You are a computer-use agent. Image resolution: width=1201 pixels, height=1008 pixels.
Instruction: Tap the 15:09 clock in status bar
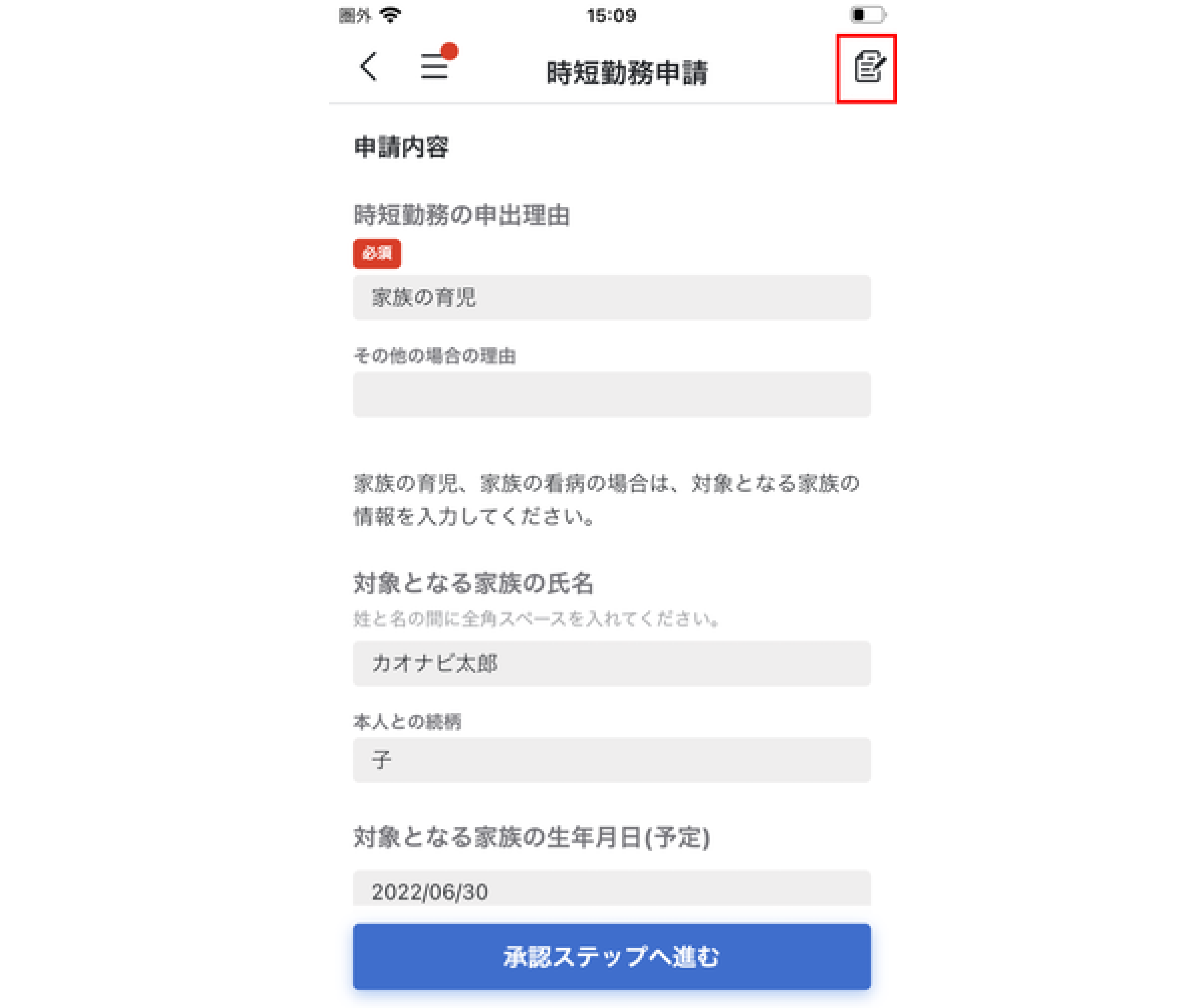coord(611,15)
